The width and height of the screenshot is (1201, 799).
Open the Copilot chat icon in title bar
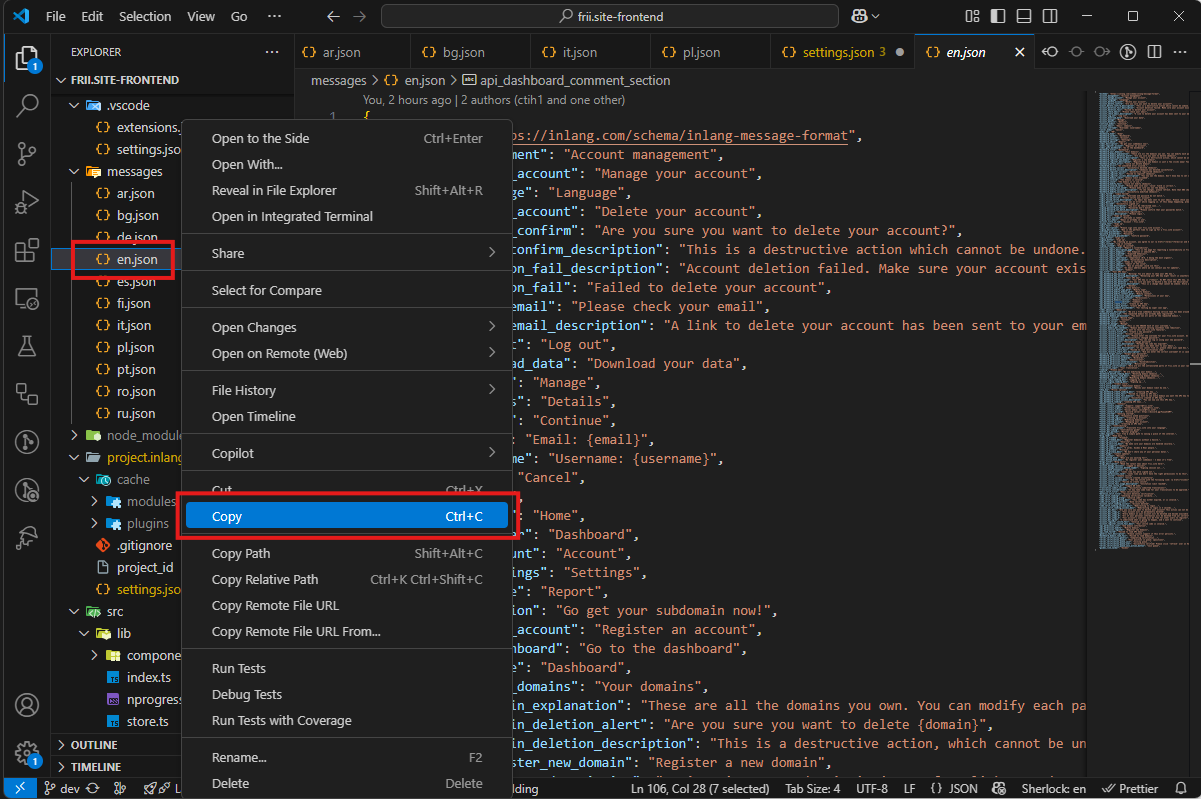[x=857, y=16]
